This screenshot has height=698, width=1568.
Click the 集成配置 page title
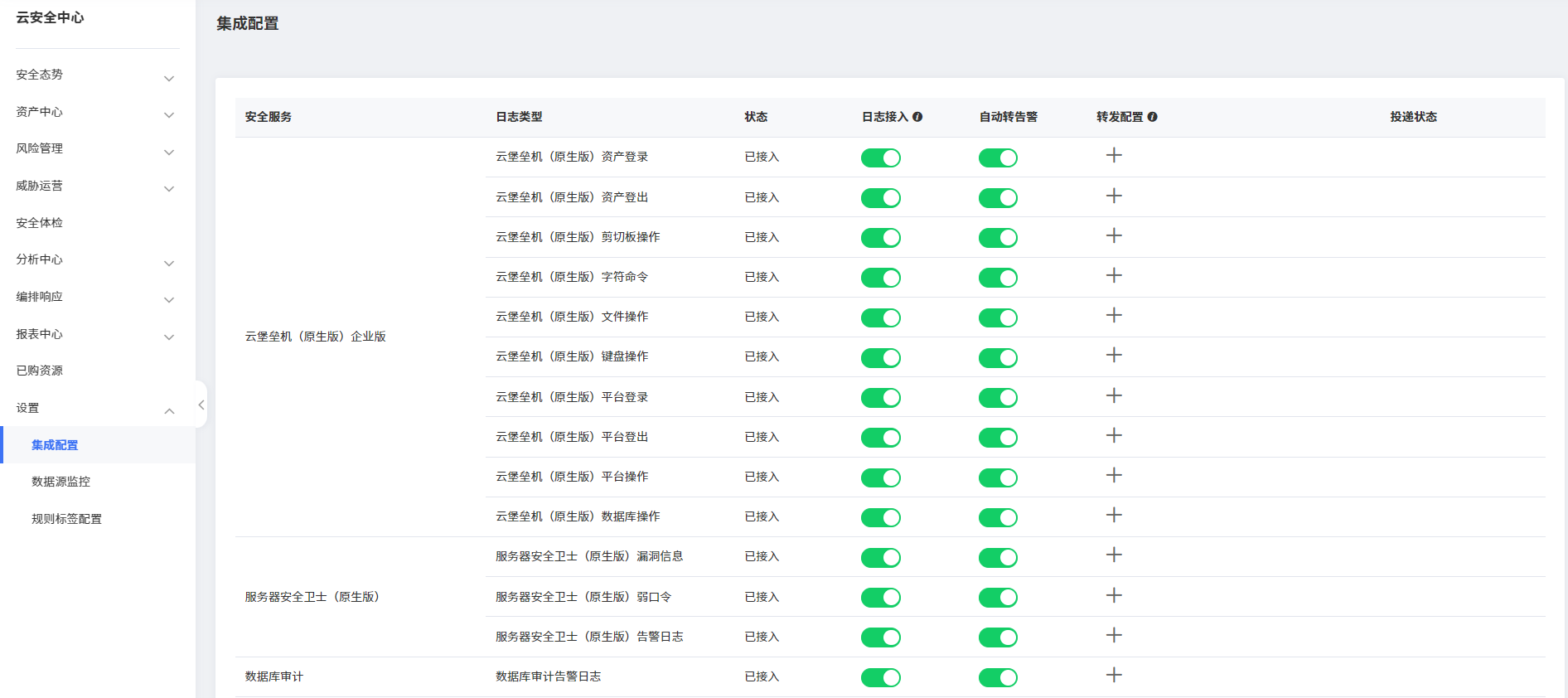pyautogui.click(x=247, y=23)
